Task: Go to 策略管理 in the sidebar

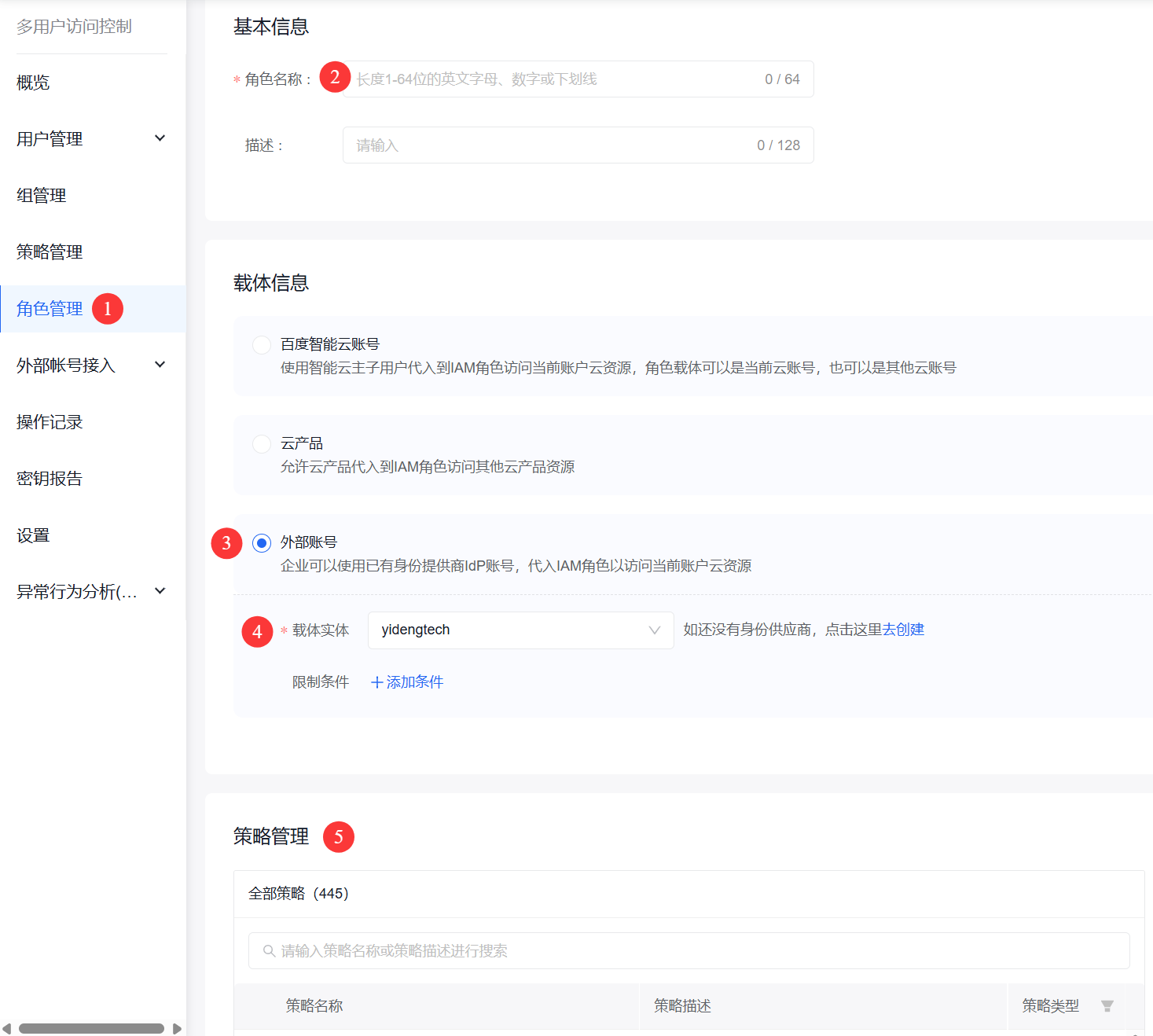Action: coord(50,252)
